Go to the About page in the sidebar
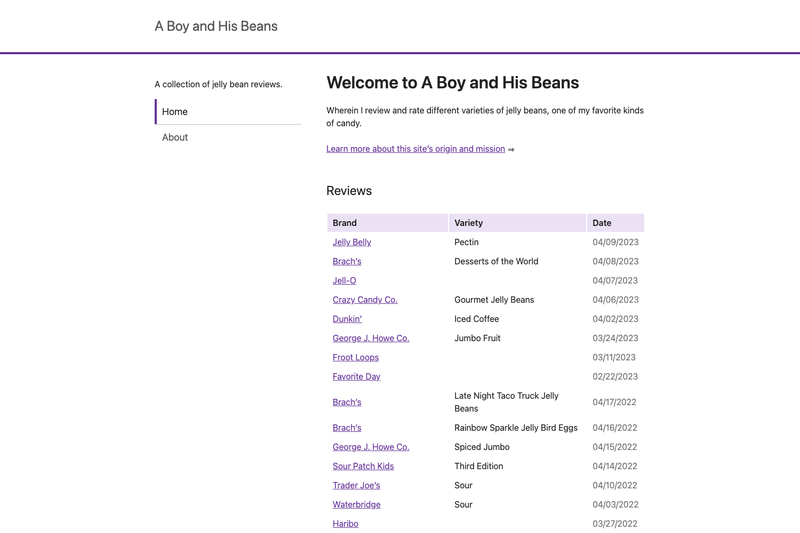This screenshot has height=533, width=800. click(x=175, y=137)
